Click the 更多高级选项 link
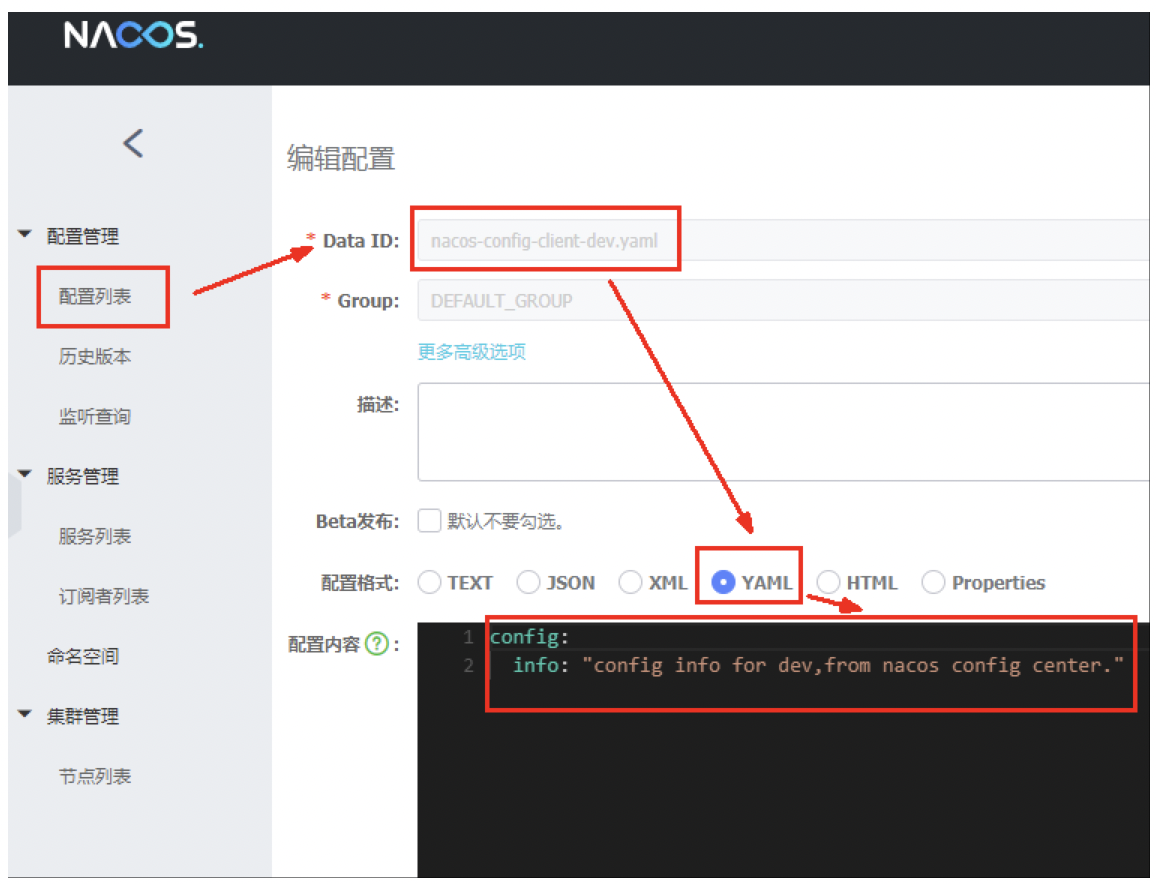Viewport: 1156px width, 884px height. click(471, 351)
